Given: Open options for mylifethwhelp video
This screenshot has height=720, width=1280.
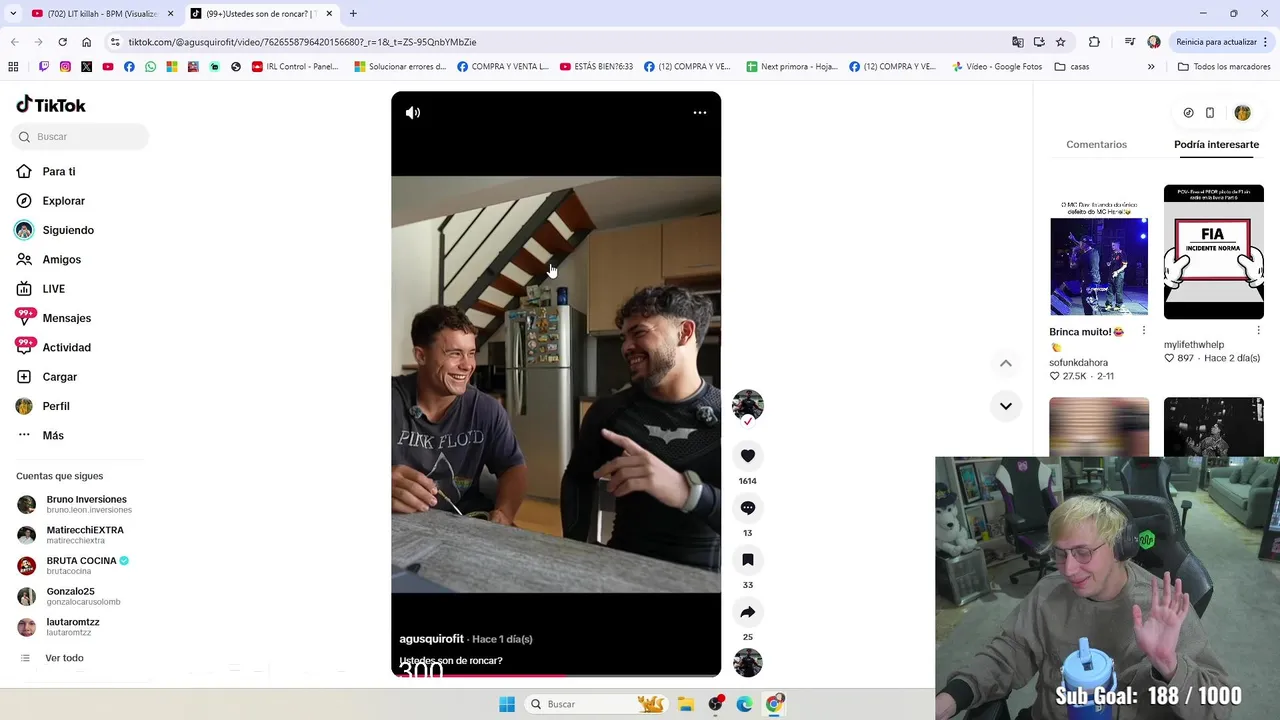Looking at the screenshot, I should pos(1258,331).
